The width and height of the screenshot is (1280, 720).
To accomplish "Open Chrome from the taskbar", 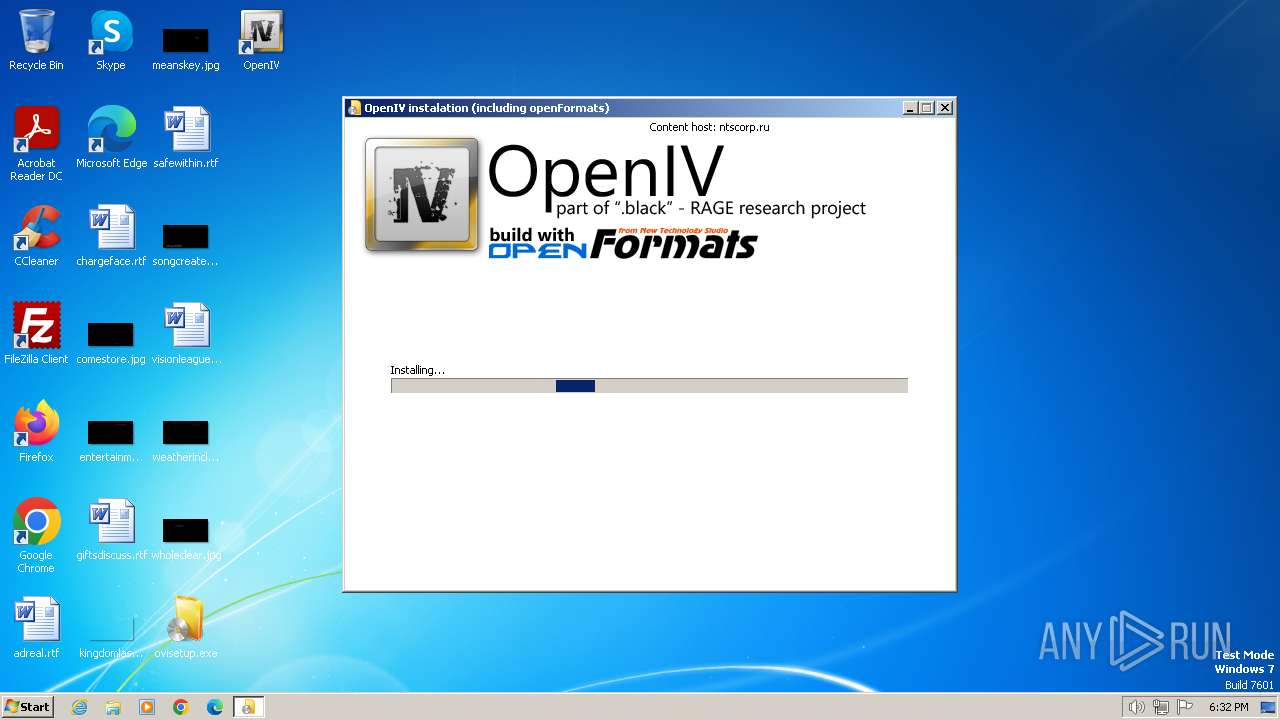I will [181, 707].
